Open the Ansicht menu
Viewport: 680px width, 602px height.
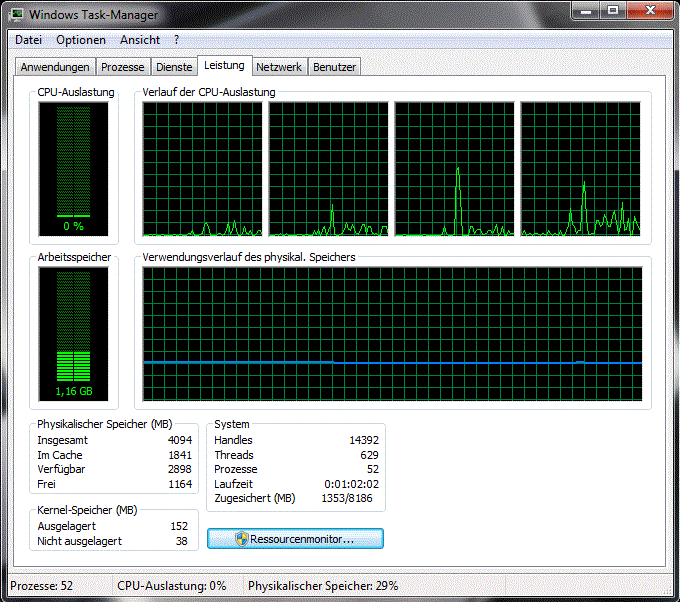pyautogui.click(x=140, y=40)
